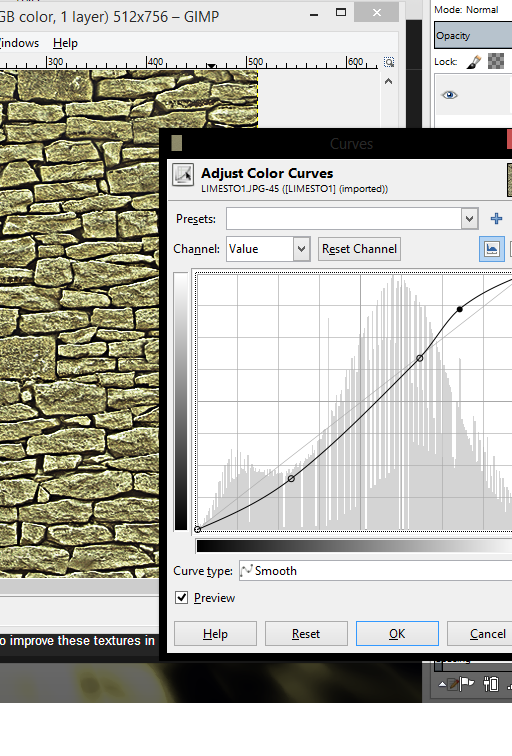Viewport: 512px width, 756px height.
Task: Select the origin curve point at bottom-left
Action: [198, 529]
